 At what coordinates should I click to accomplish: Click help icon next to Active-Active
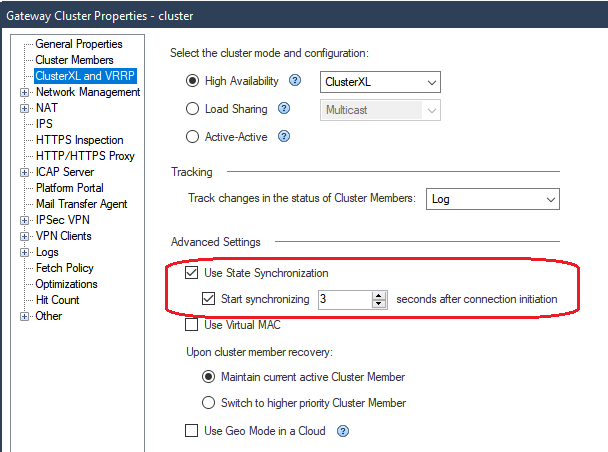point(285,137)
